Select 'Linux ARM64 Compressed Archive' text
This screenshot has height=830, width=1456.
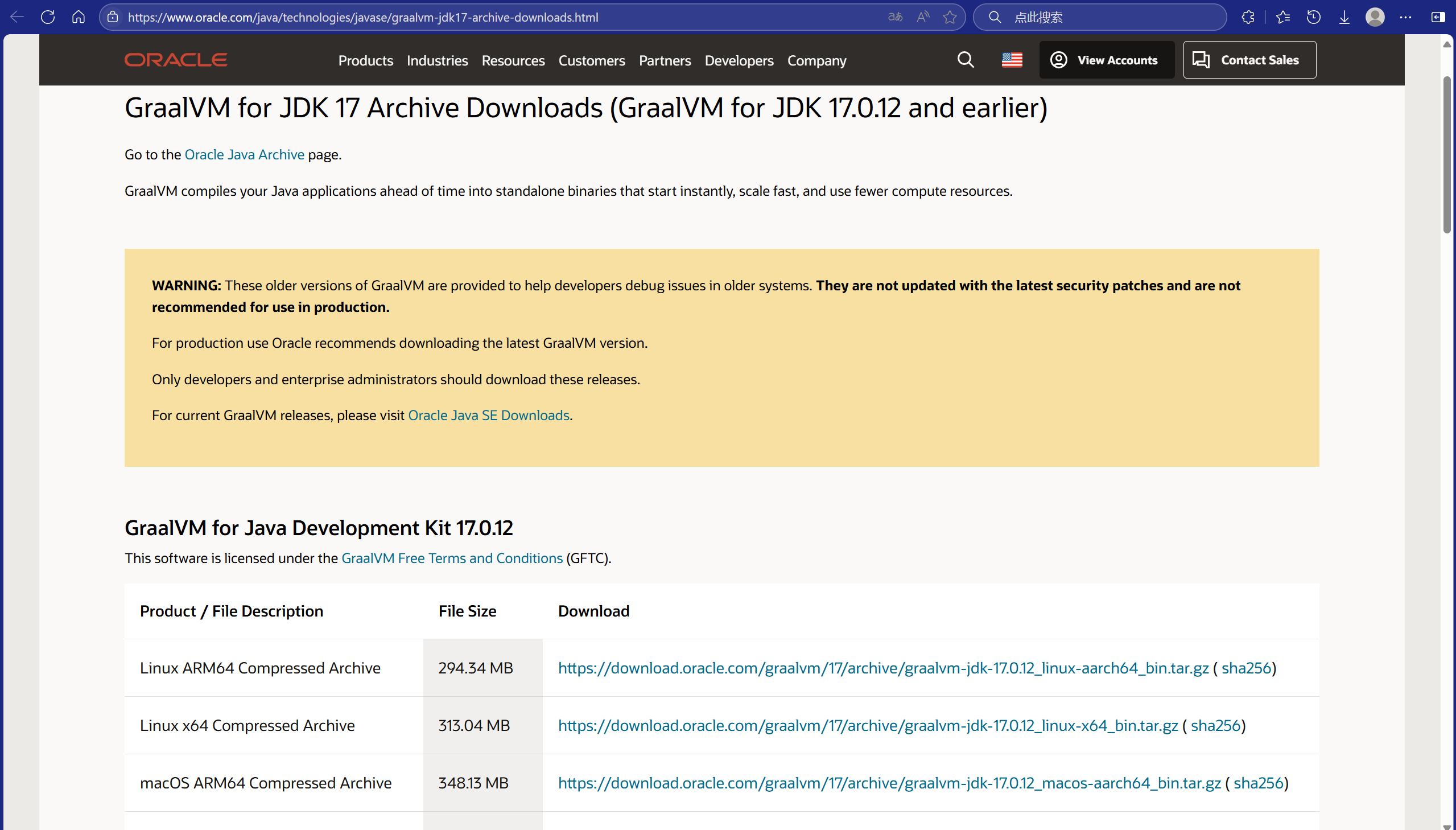coord(260,668)
